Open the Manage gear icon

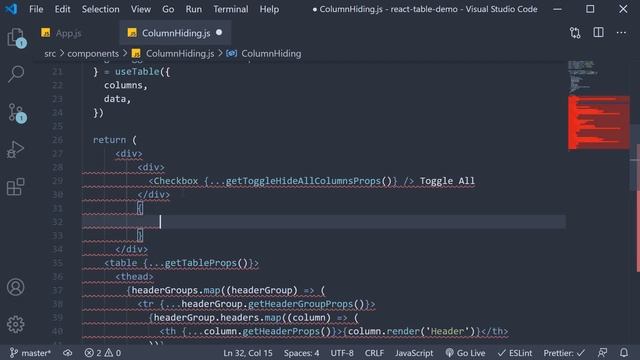(16, 324)
